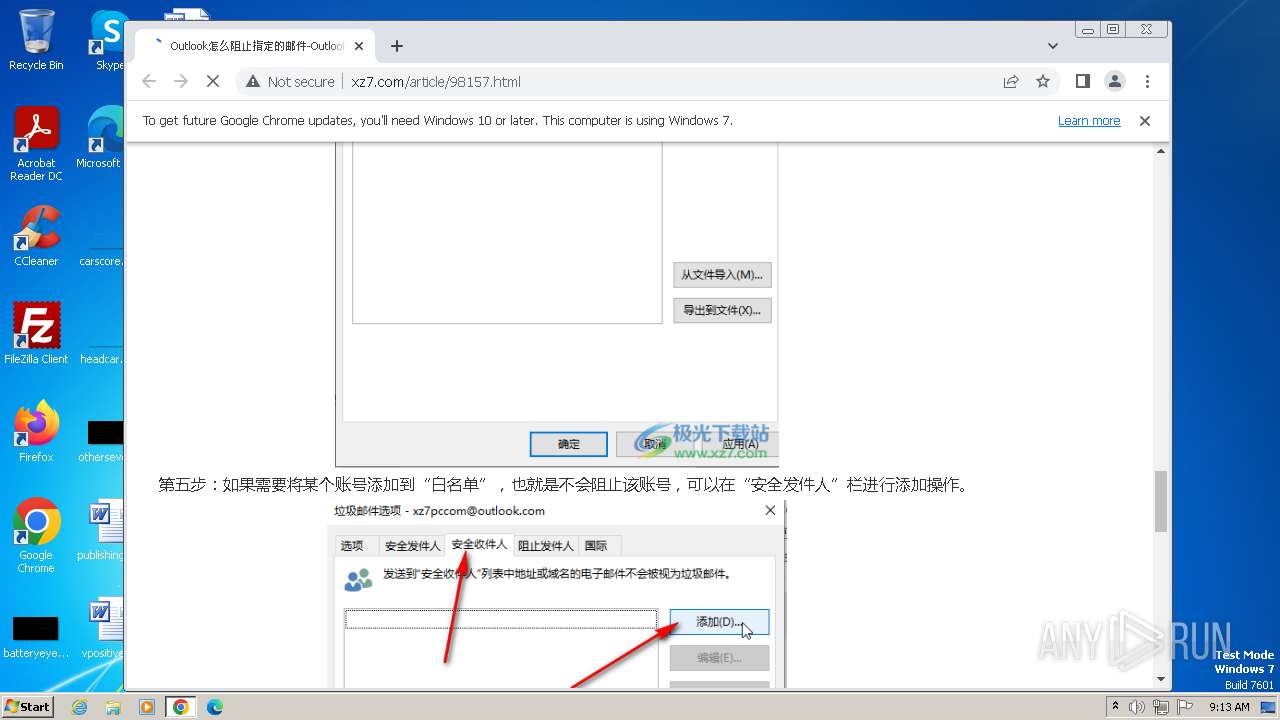1280x720 pixels.
Task: Share this page icon
Action: (1011, 81)
